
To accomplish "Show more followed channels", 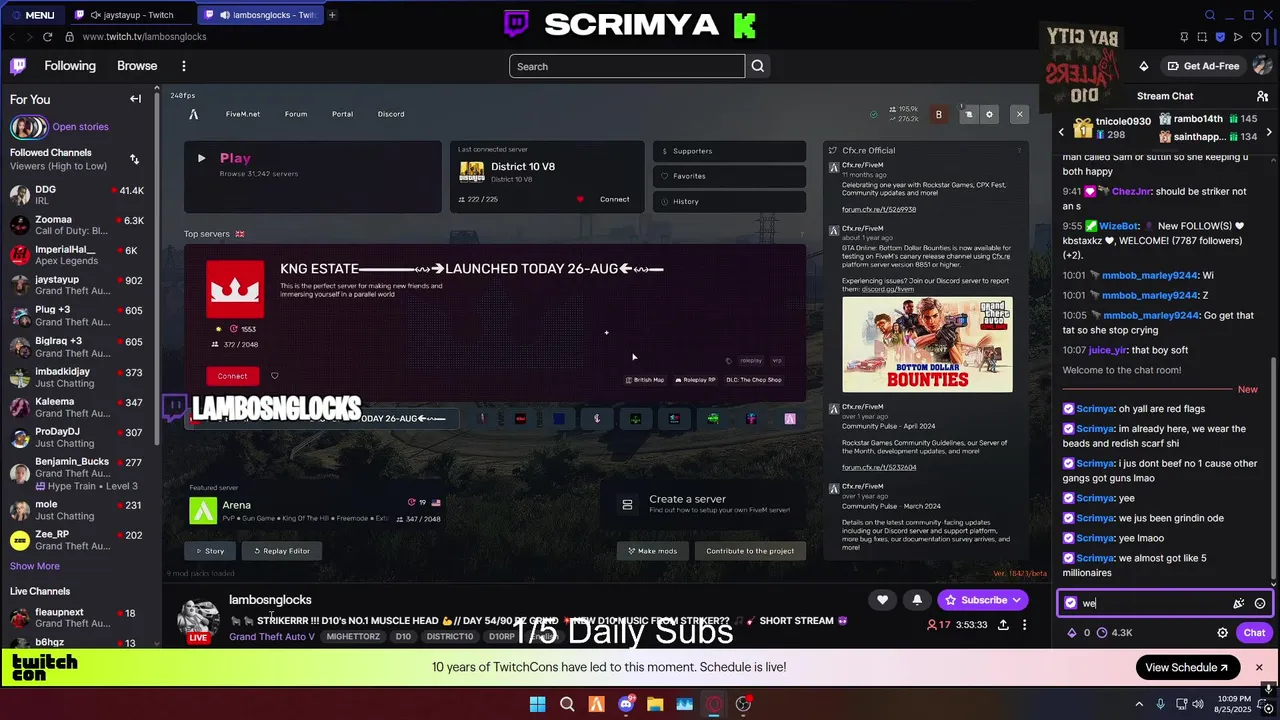I will pyautogui.click(x=35, y=566).
